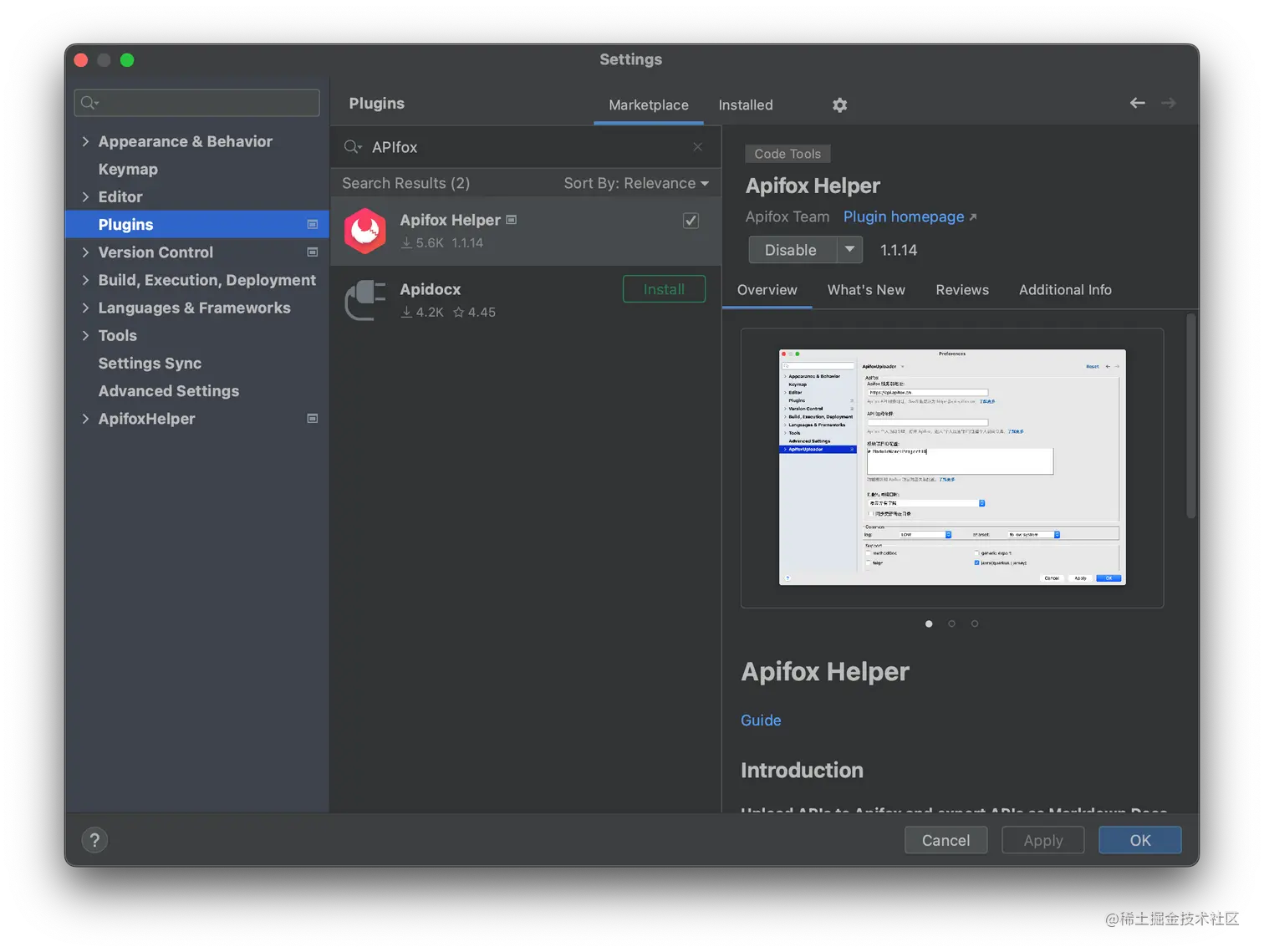This screenshot has height=952, width=1264.
Task: Focus the plugin search field containing APIfox
Action: click(x=524, y=147)
